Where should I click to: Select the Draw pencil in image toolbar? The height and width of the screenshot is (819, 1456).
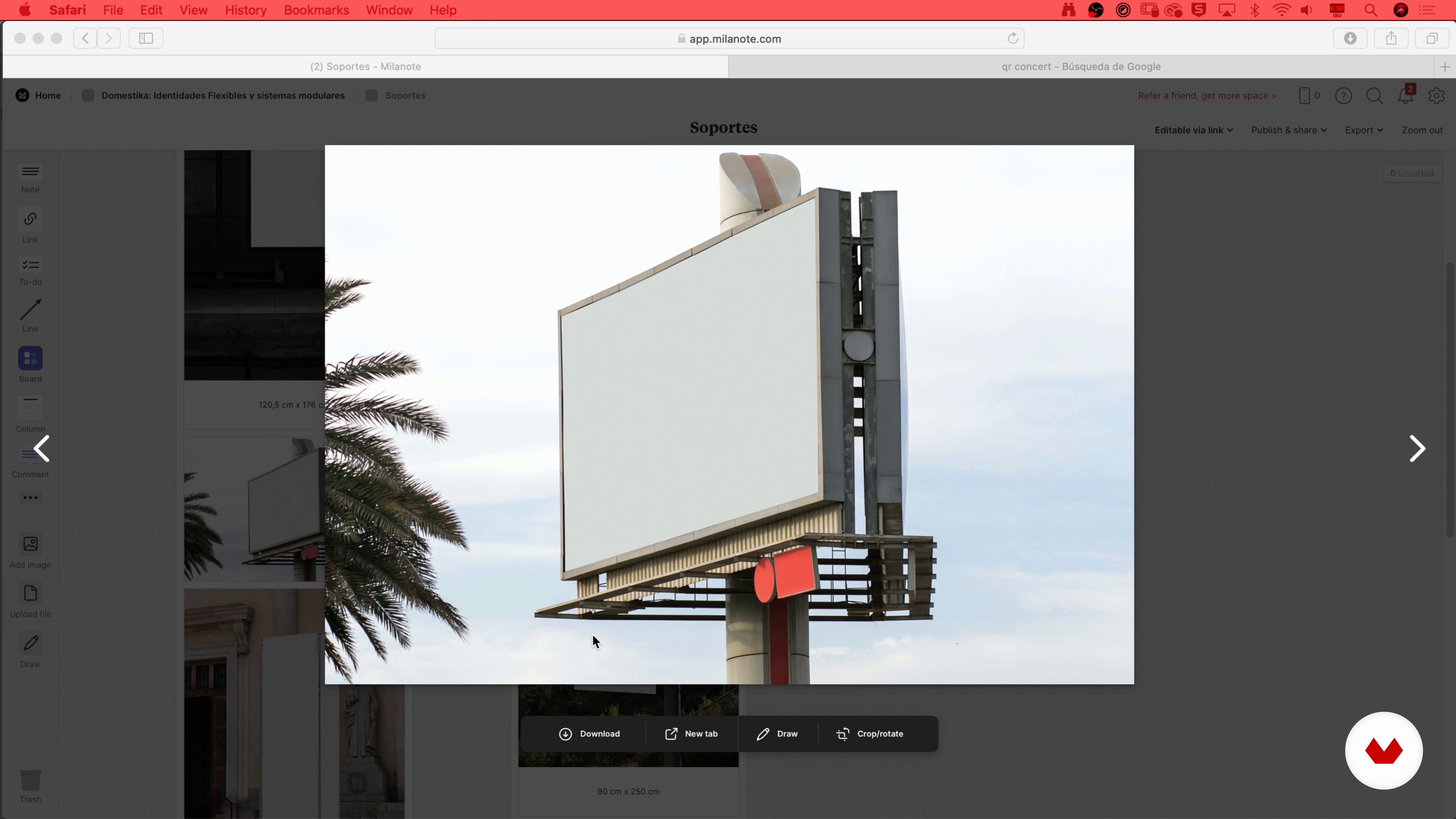point(763,734)
